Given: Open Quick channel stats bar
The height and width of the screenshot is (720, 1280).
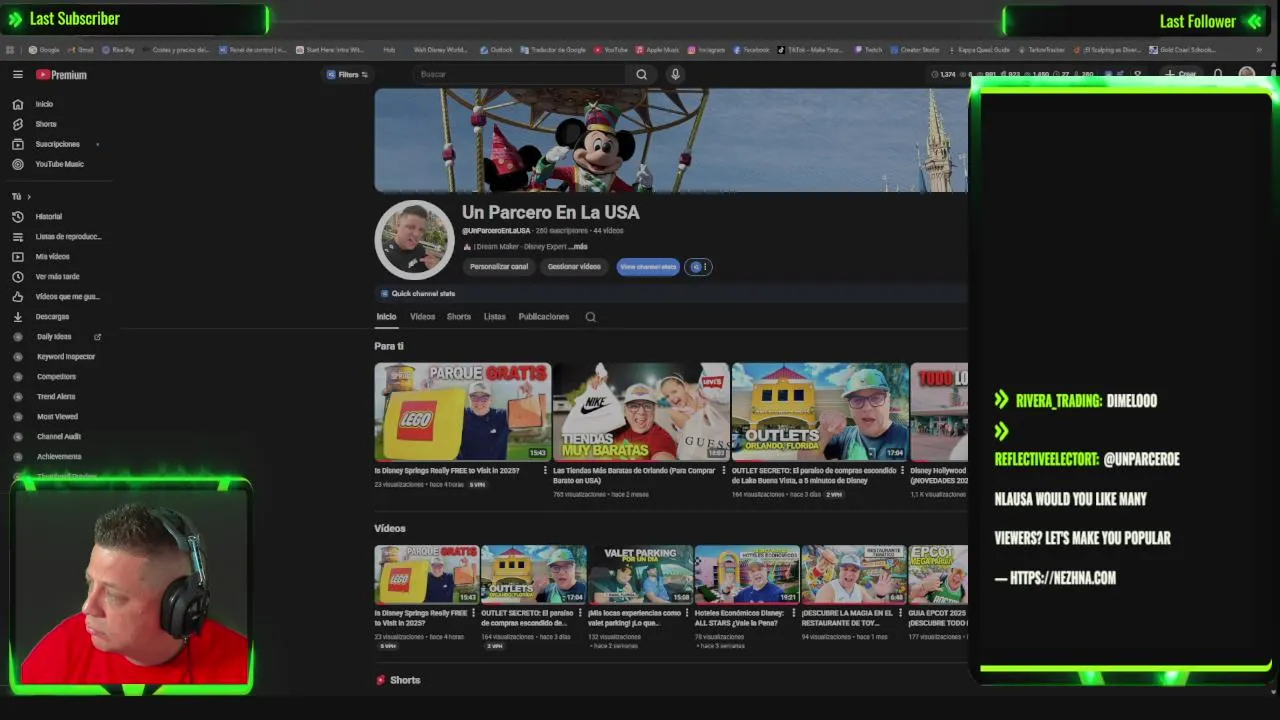Looking at the screenshot, I should [x=671, y=294].
